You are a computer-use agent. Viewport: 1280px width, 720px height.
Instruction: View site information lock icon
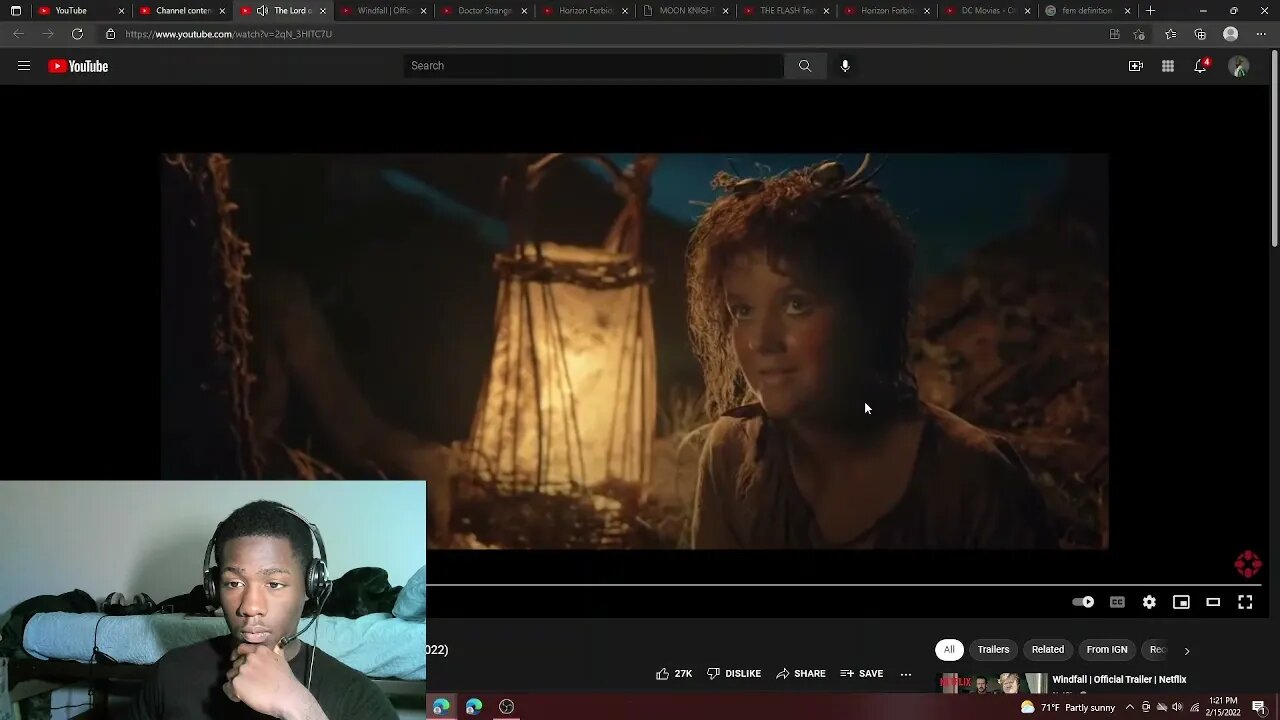coord(110,34)
